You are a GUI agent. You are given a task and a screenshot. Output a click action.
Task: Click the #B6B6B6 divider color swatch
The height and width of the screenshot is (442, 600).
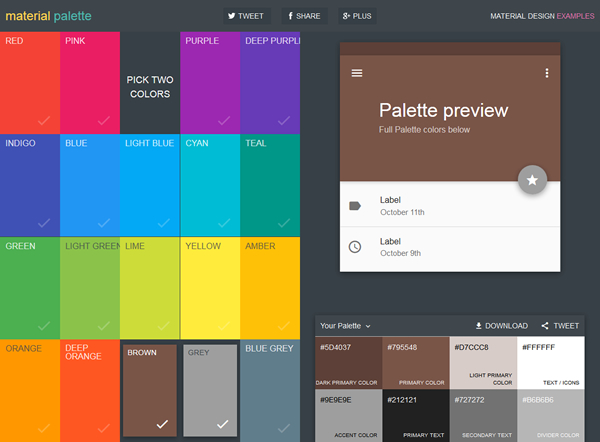tap(551, 416)
